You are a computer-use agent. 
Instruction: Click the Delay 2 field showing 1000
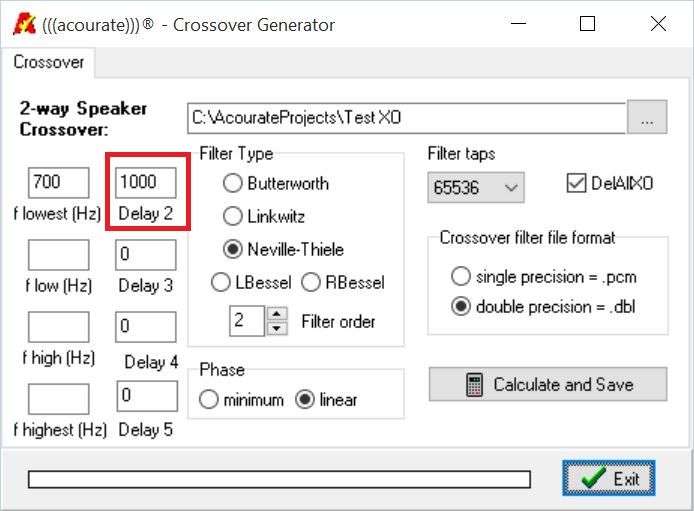click(x=146, y=182)
